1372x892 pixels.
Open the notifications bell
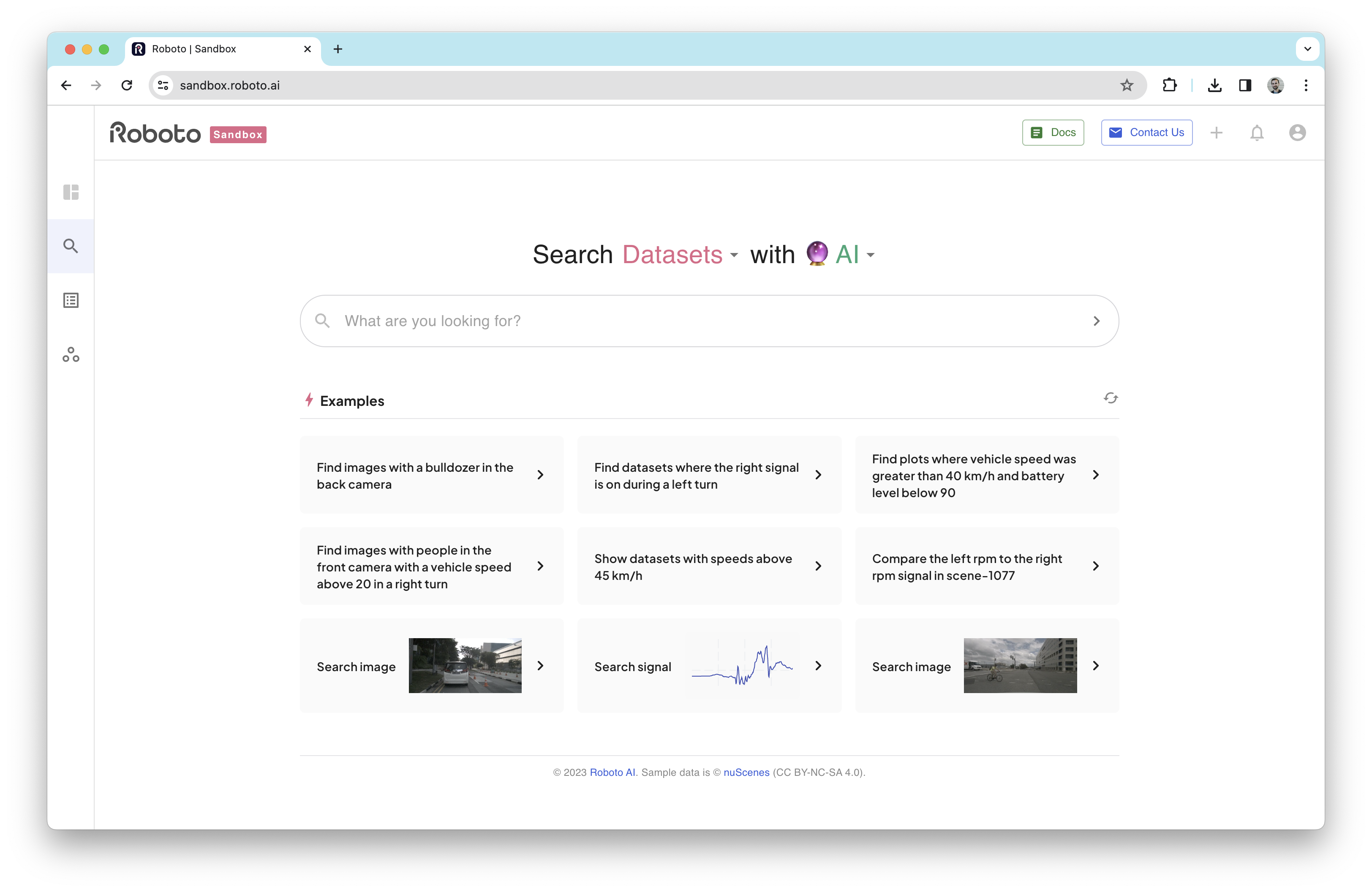pyautogui.click(x=1257, y=133)
